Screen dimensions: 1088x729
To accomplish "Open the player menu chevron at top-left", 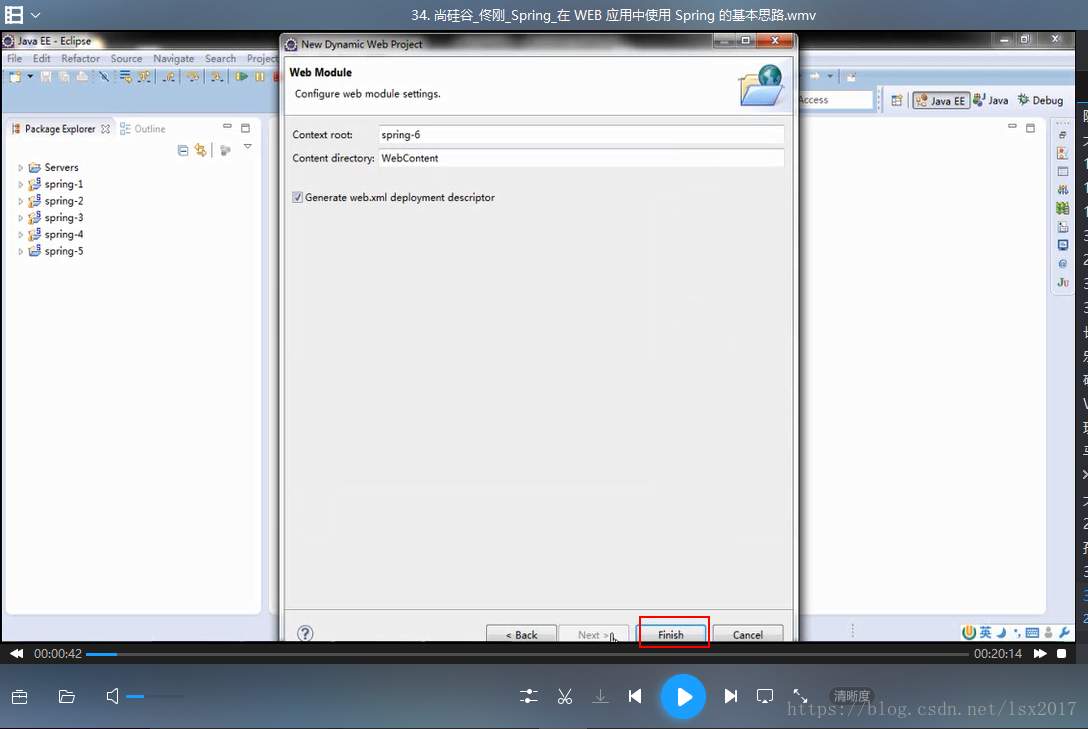I will 35,15.
